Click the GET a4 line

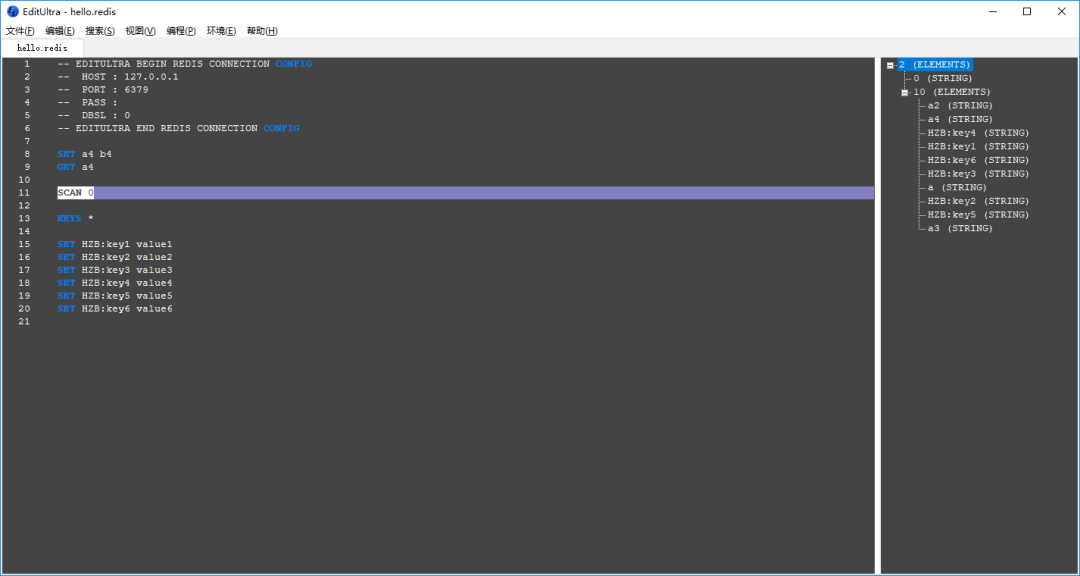point(76,167)
